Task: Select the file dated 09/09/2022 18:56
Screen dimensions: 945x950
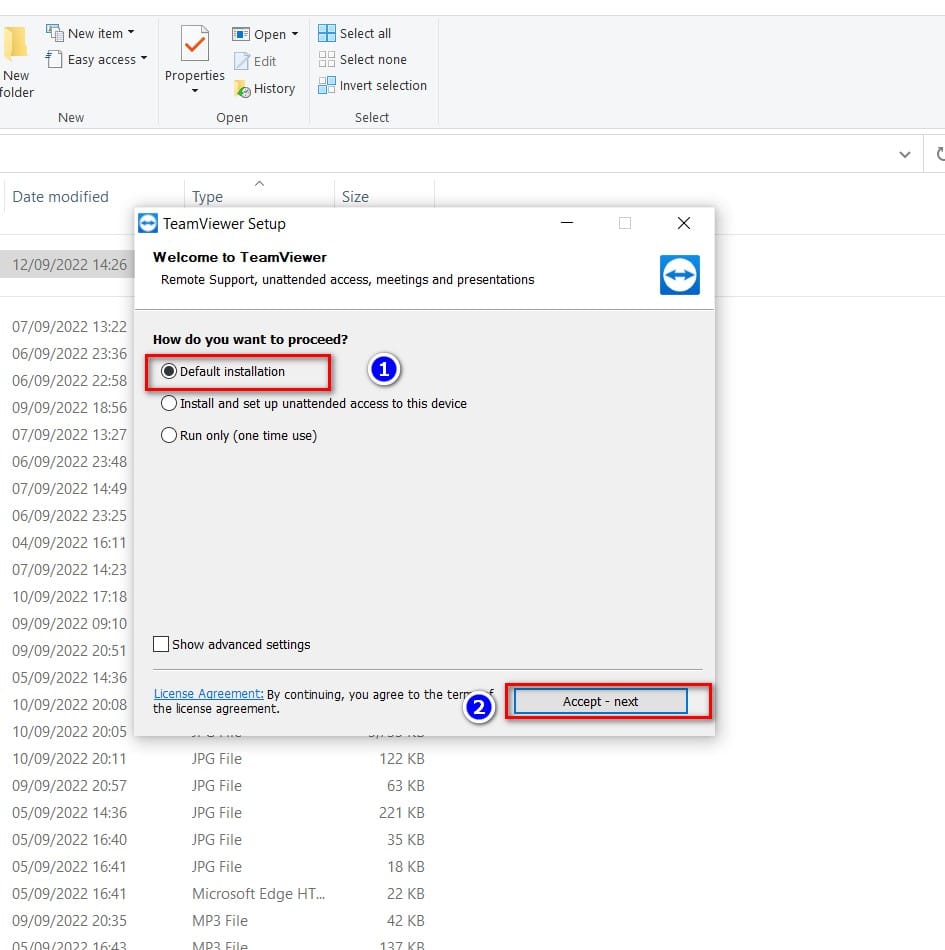Action: point(70,408)
